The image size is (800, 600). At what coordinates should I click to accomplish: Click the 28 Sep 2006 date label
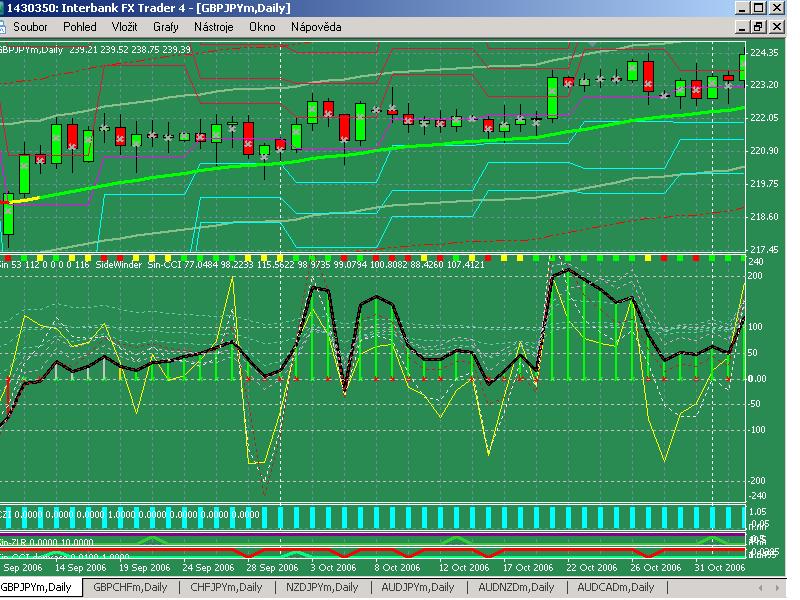pos(272,567)
